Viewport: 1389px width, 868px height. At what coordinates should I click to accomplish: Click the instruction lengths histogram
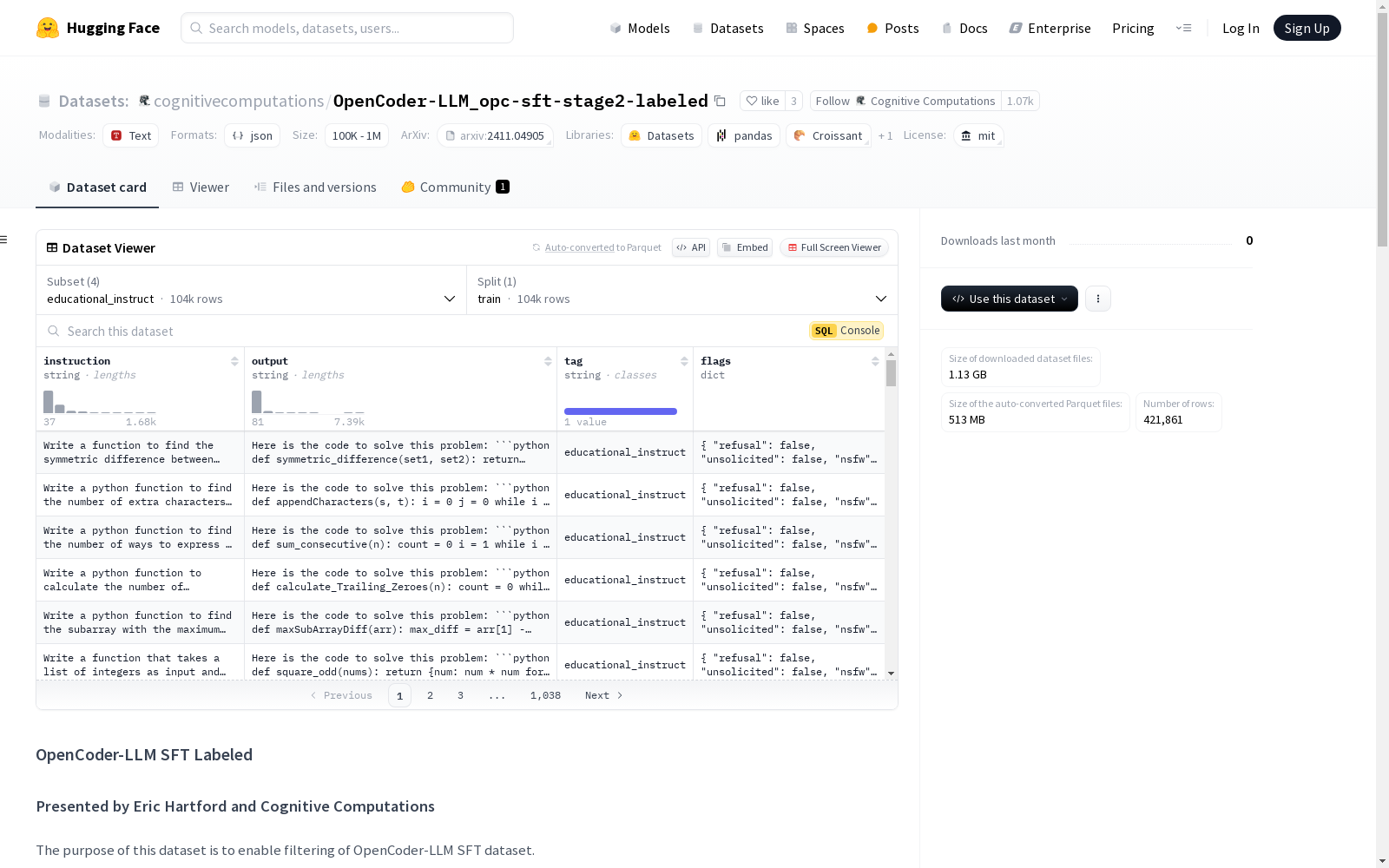[x=100, y=402]
